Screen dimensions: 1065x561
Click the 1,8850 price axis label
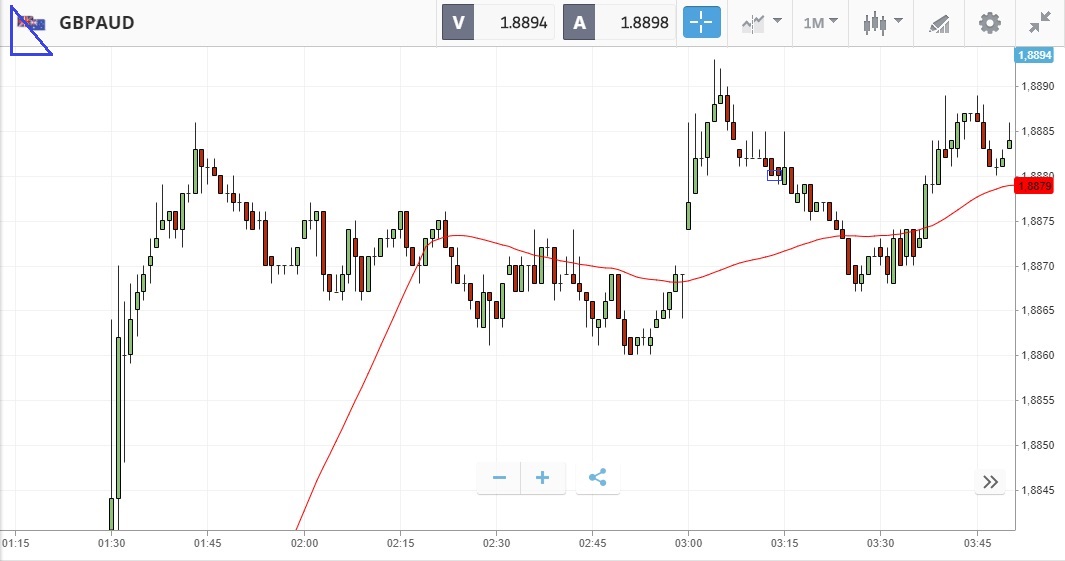pos(1038,445)
